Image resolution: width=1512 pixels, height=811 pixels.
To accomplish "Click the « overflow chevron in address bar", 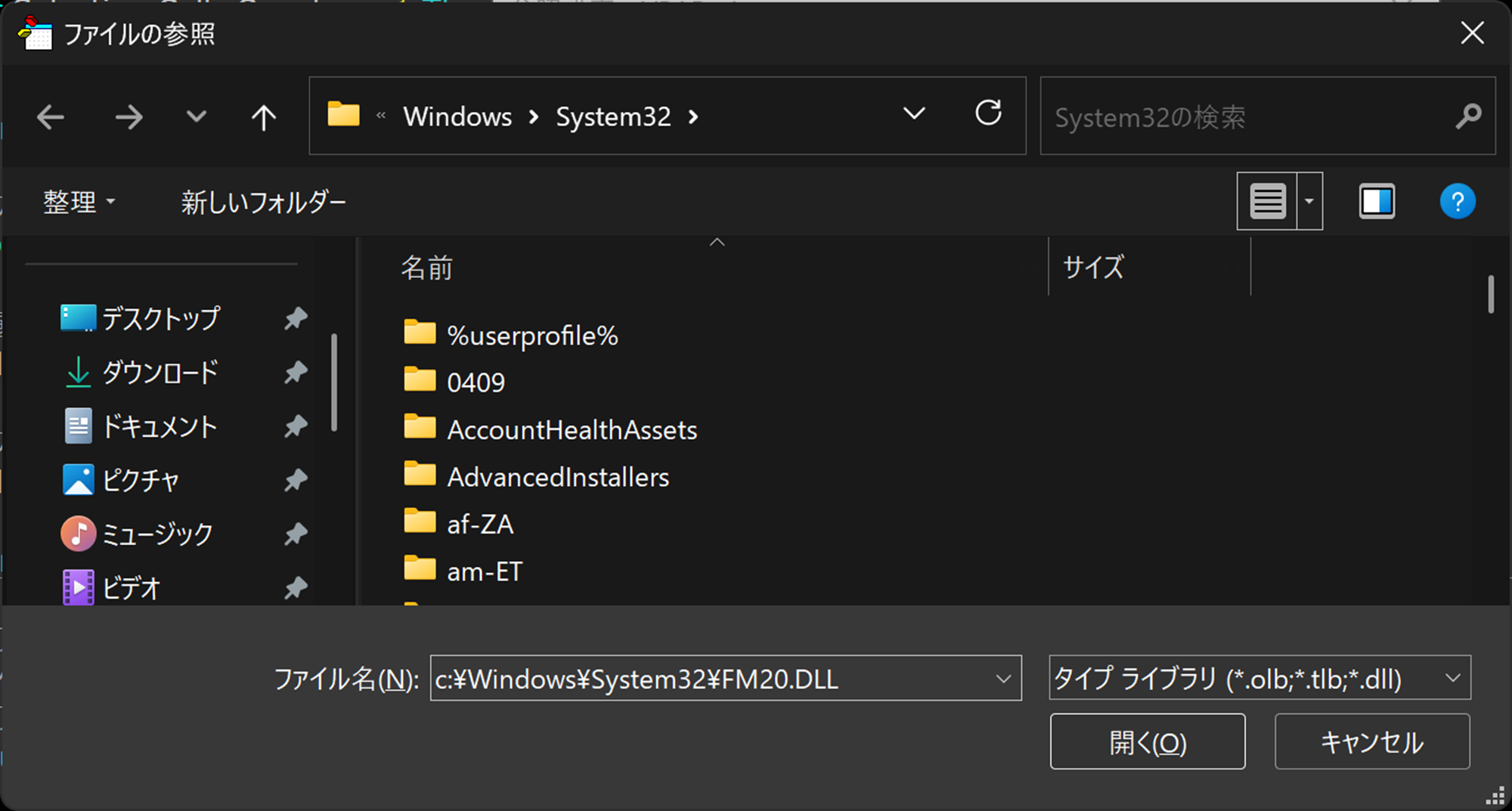I will (381, 116).
